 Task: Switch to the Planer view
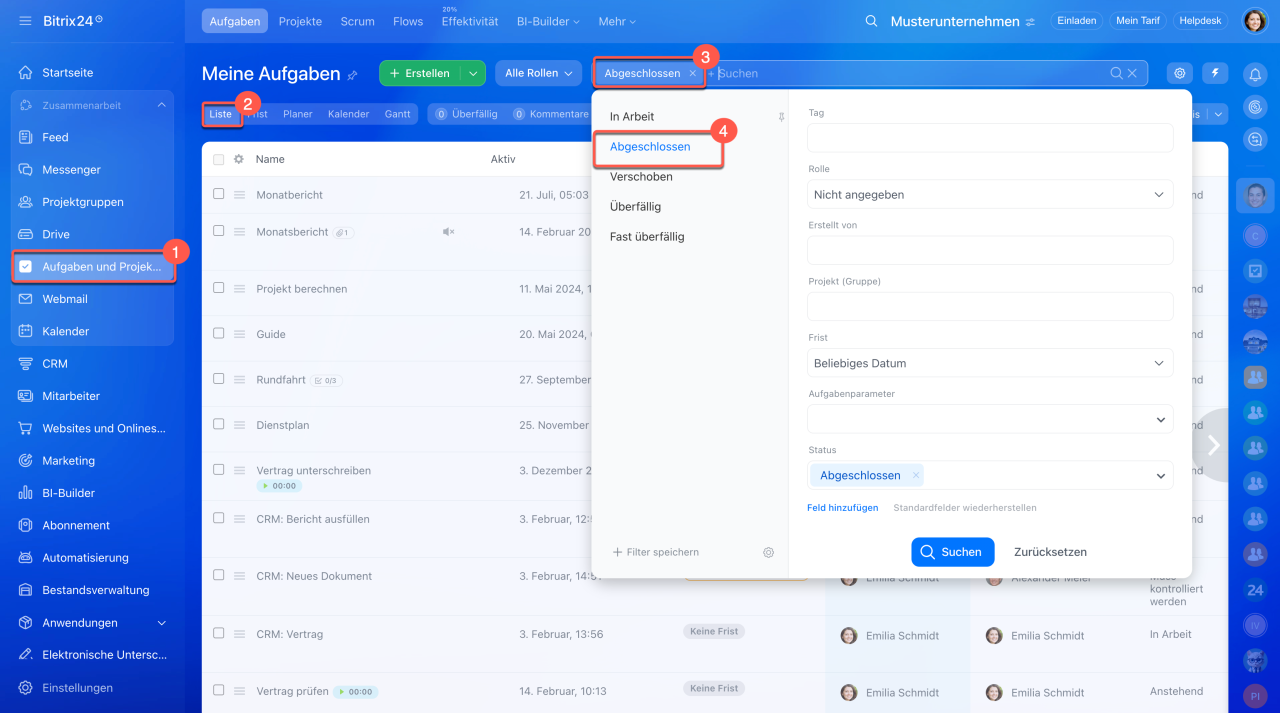pyautogui.click(x=298, y=114)
